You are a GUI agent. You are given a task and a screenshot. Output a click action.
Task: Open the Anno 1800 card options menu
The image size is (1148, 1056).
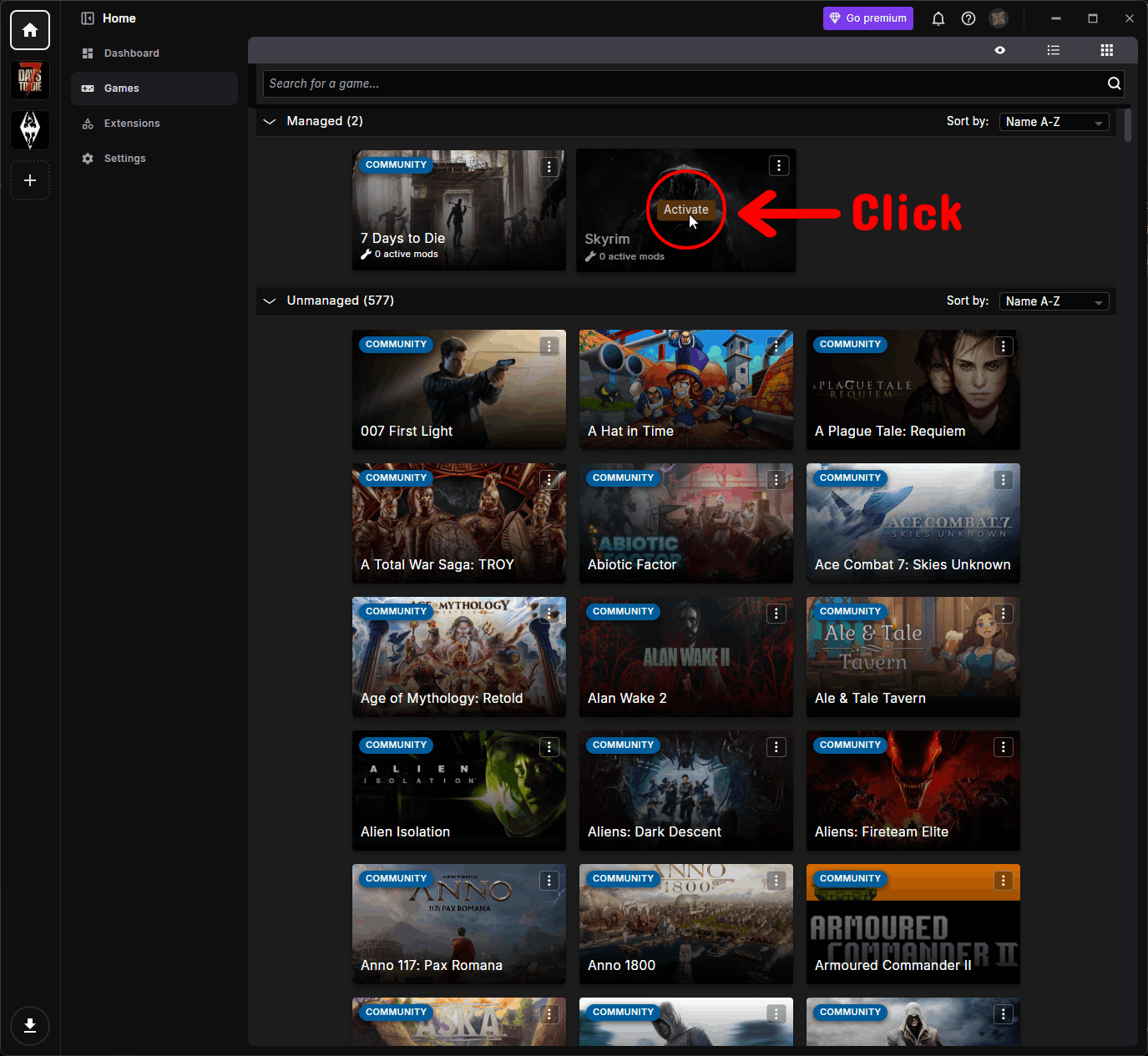[x=776, y=881]
